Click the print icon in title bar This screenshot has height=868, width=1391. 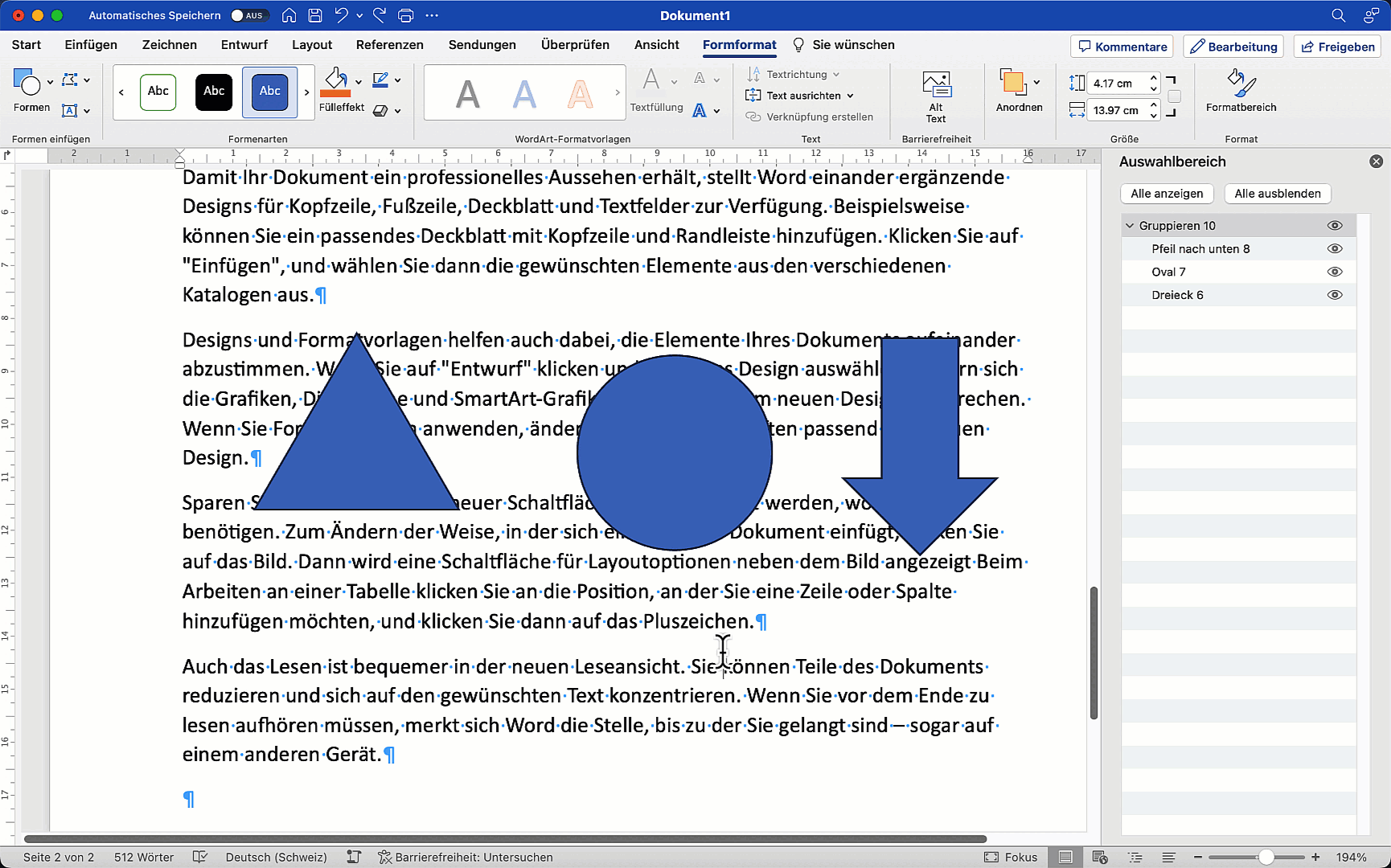(x=406, y=15)
